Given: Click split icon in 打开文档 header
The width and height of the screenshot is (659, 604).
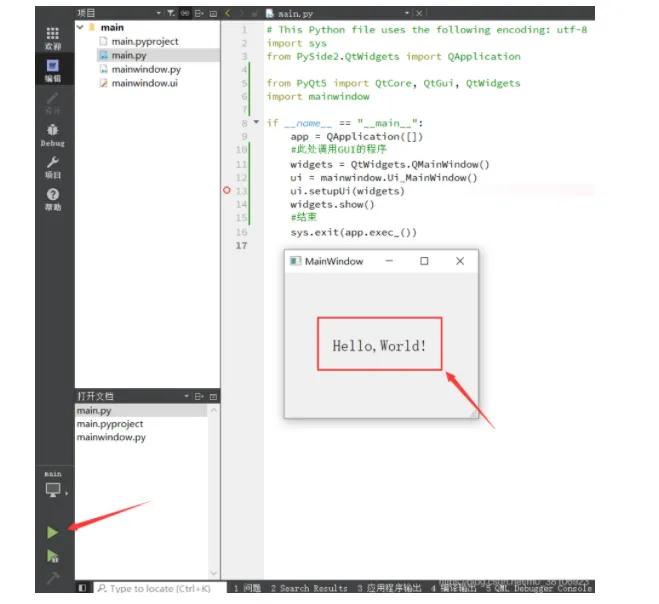Looking at the screenshot, I should click(199, 396).
